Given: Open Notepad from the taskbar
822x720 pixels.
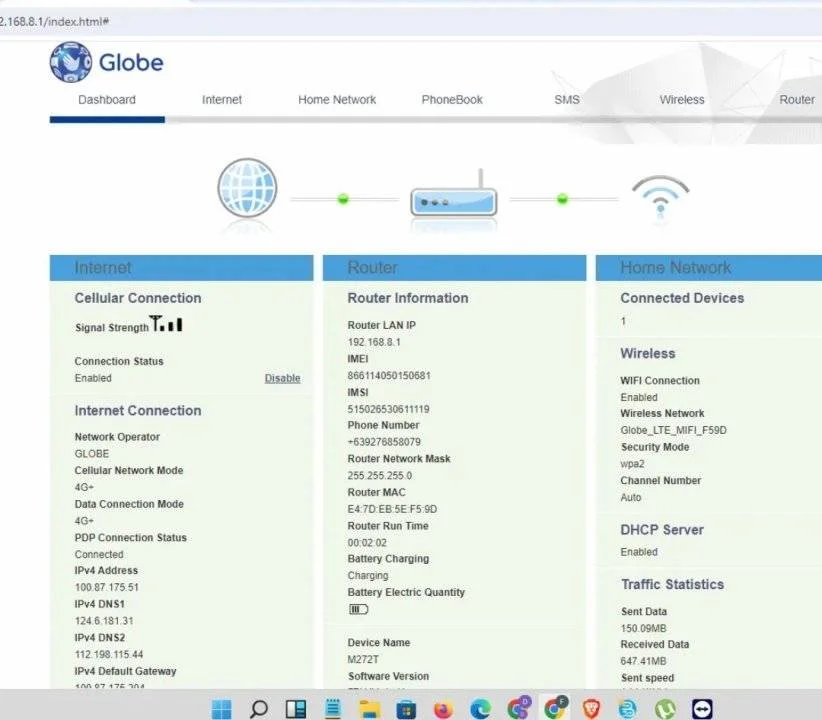Looking at the screenshot, I should point(332,709).
